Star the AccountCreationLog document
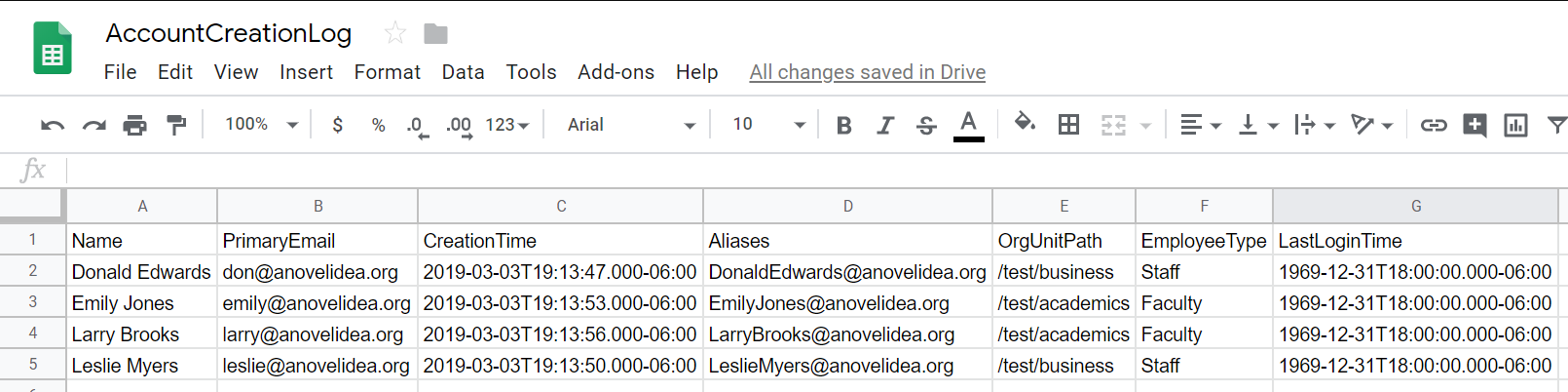 394,33
